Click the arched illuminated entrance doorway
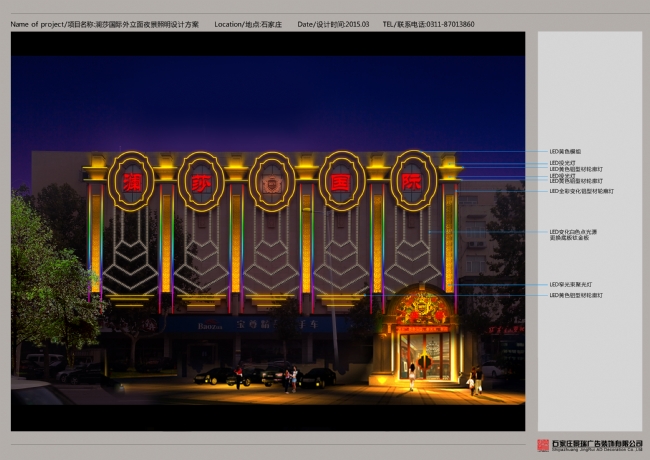 (x=422, y=334)
